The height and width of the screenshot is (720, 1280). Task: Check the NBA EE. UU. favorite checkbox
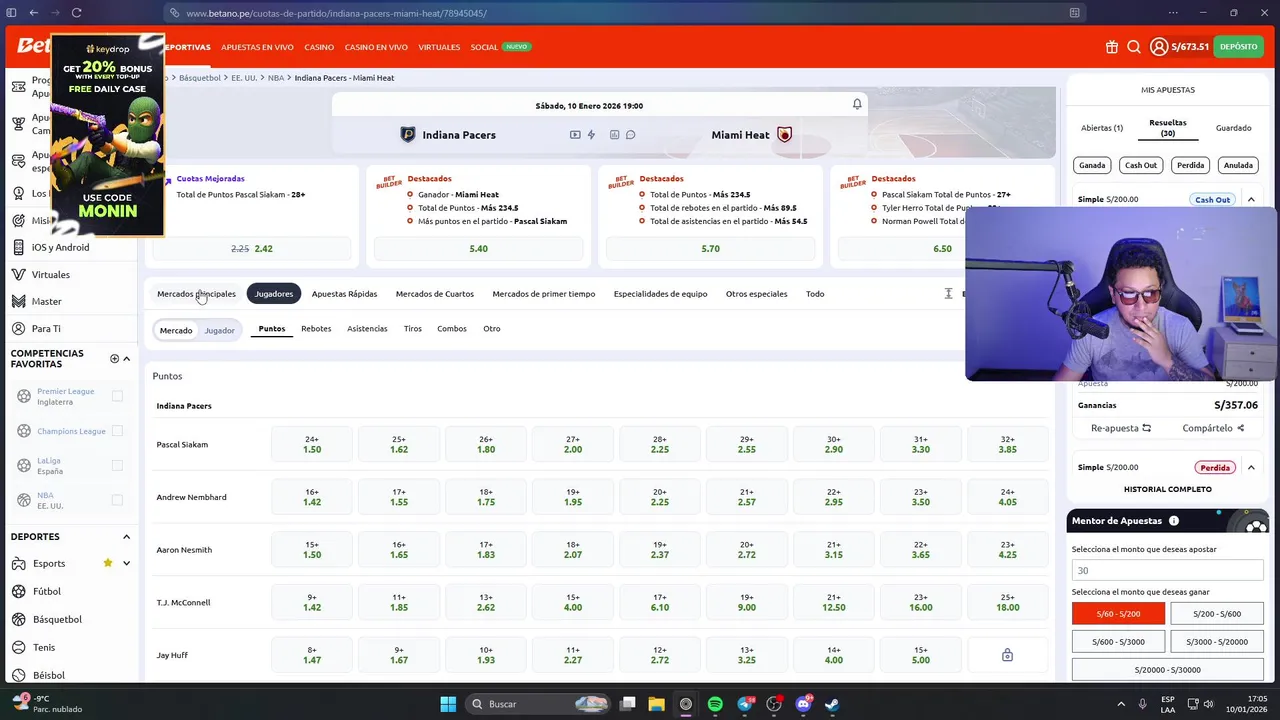pyautogui.click(x=117, y=500)
